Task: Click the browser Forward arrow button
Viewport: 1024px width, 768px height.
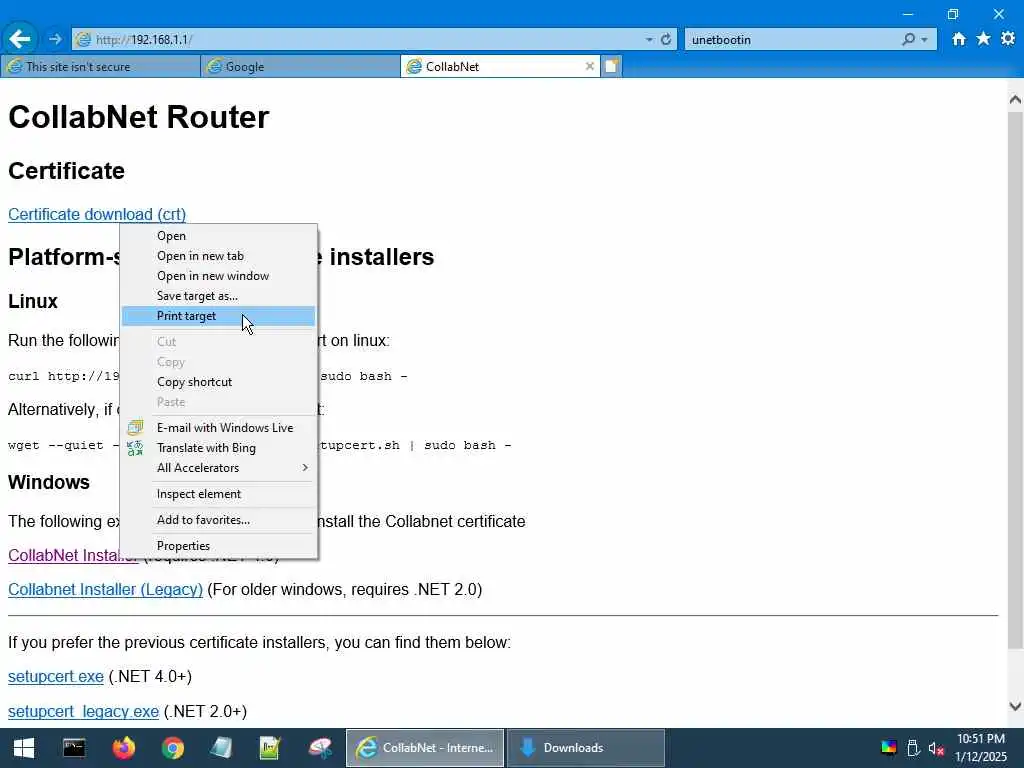Action: click(55, 39)
